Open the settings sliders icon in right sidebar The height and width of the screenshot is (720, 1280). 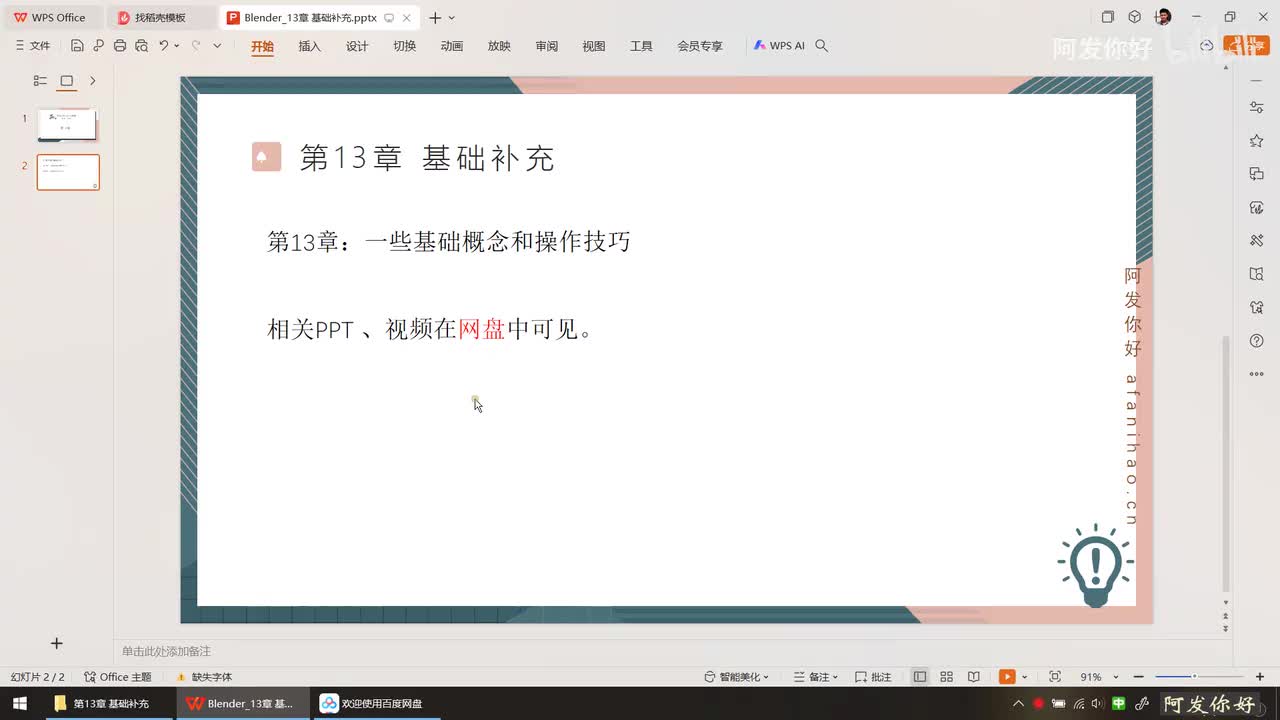click(x=1257, y=107)
